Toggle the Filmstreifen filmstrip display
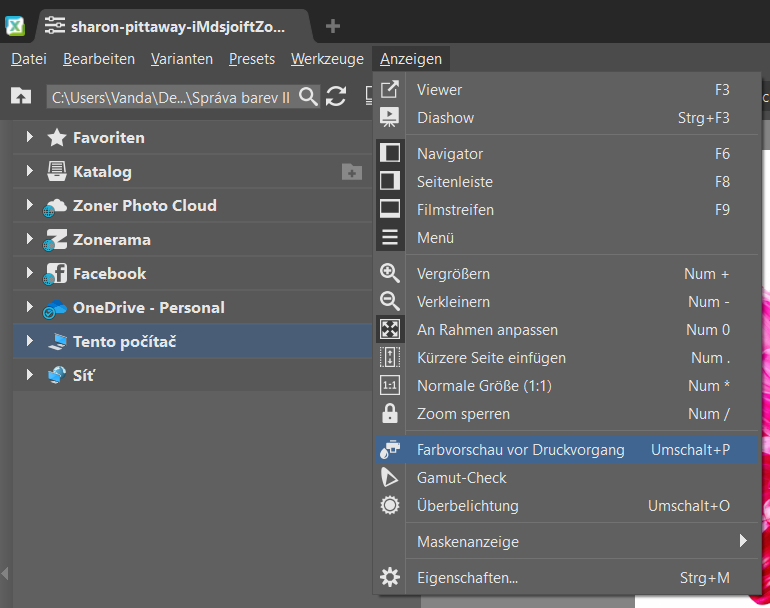The width and height of the screenshot is (770, 608). click(x=455, y=210)
